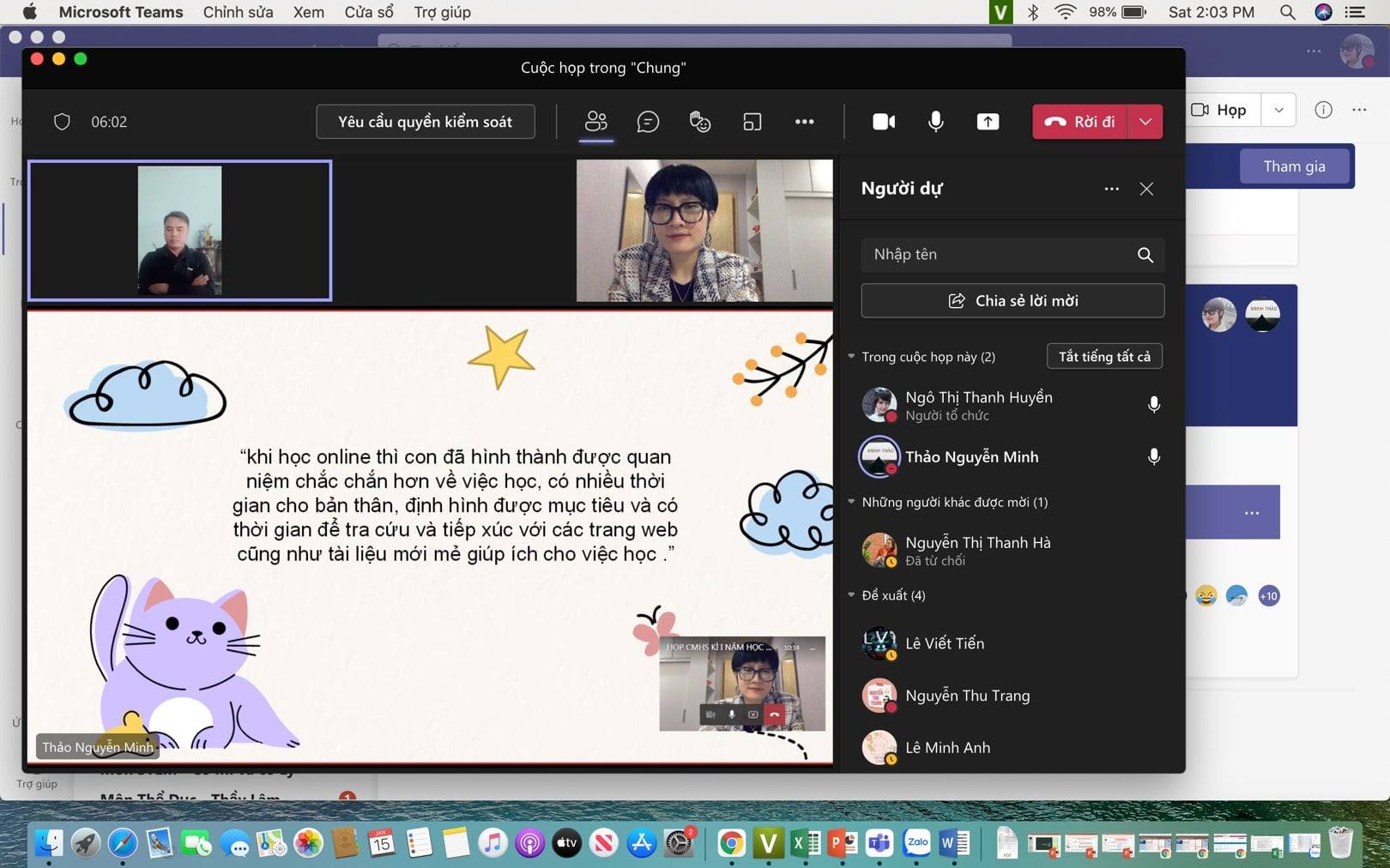Click the Nhập tên search field
The height and width of the screenshot is (868, 1390).
tap(1000, 255)
